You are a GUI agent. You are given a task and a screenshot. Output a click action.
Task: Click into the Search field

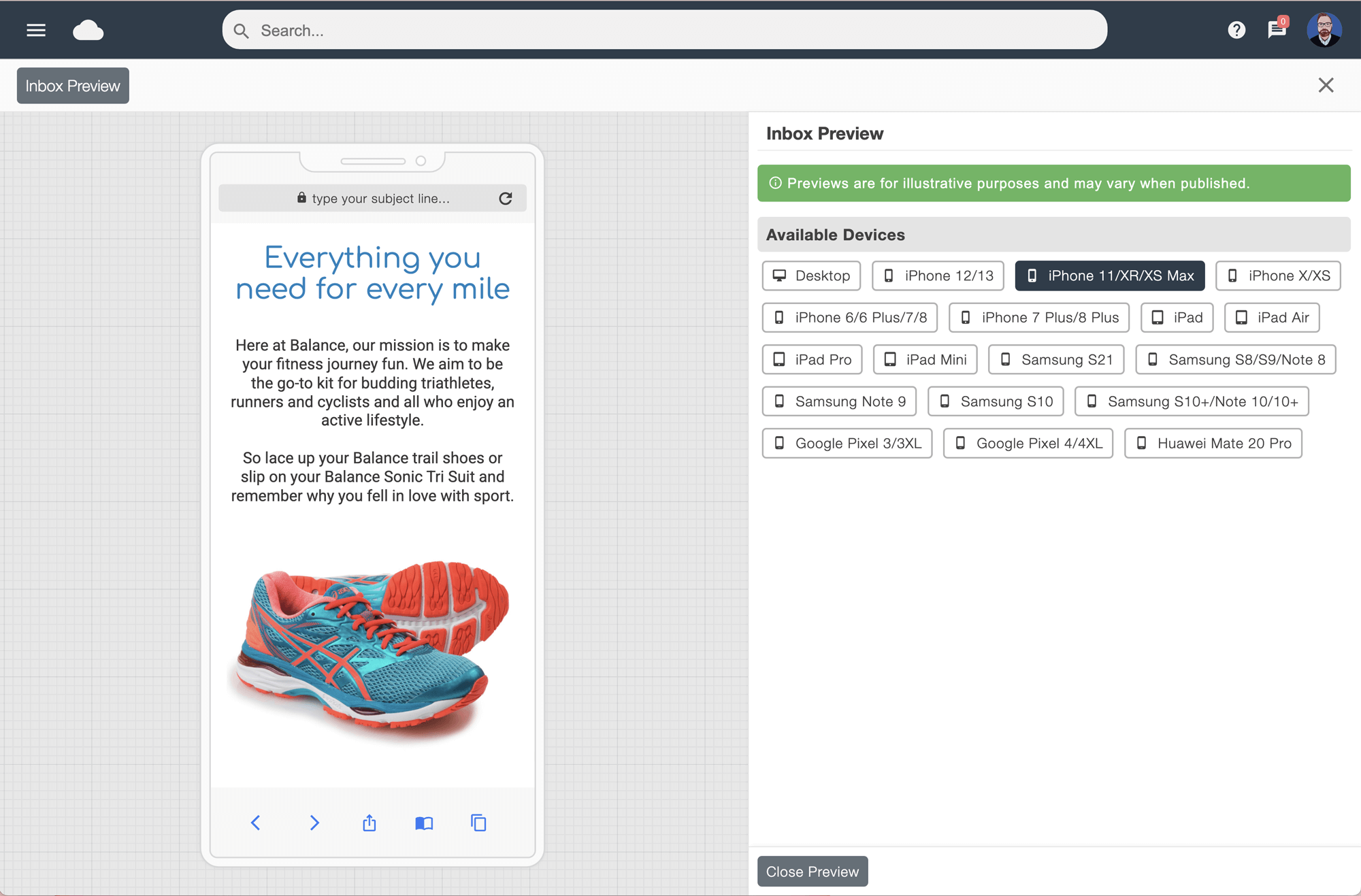coord(664,30)
